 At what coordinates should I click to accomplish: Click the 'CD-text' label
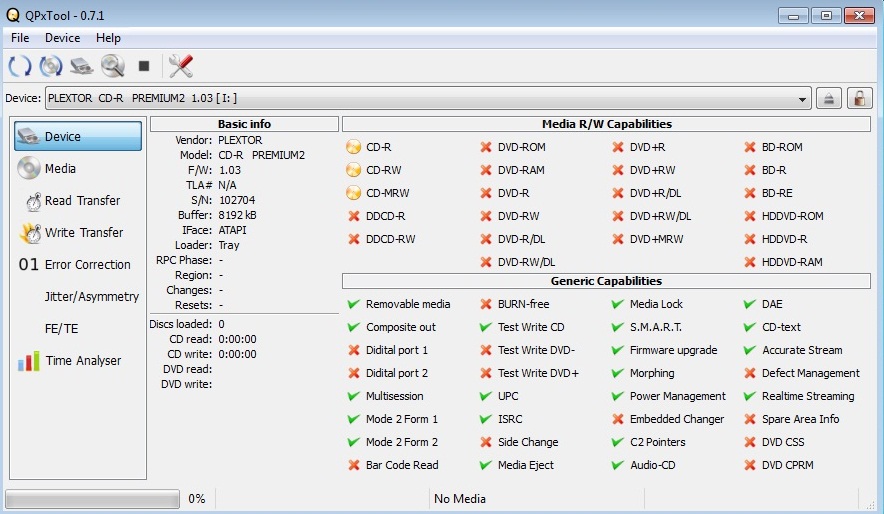point(781,327)
